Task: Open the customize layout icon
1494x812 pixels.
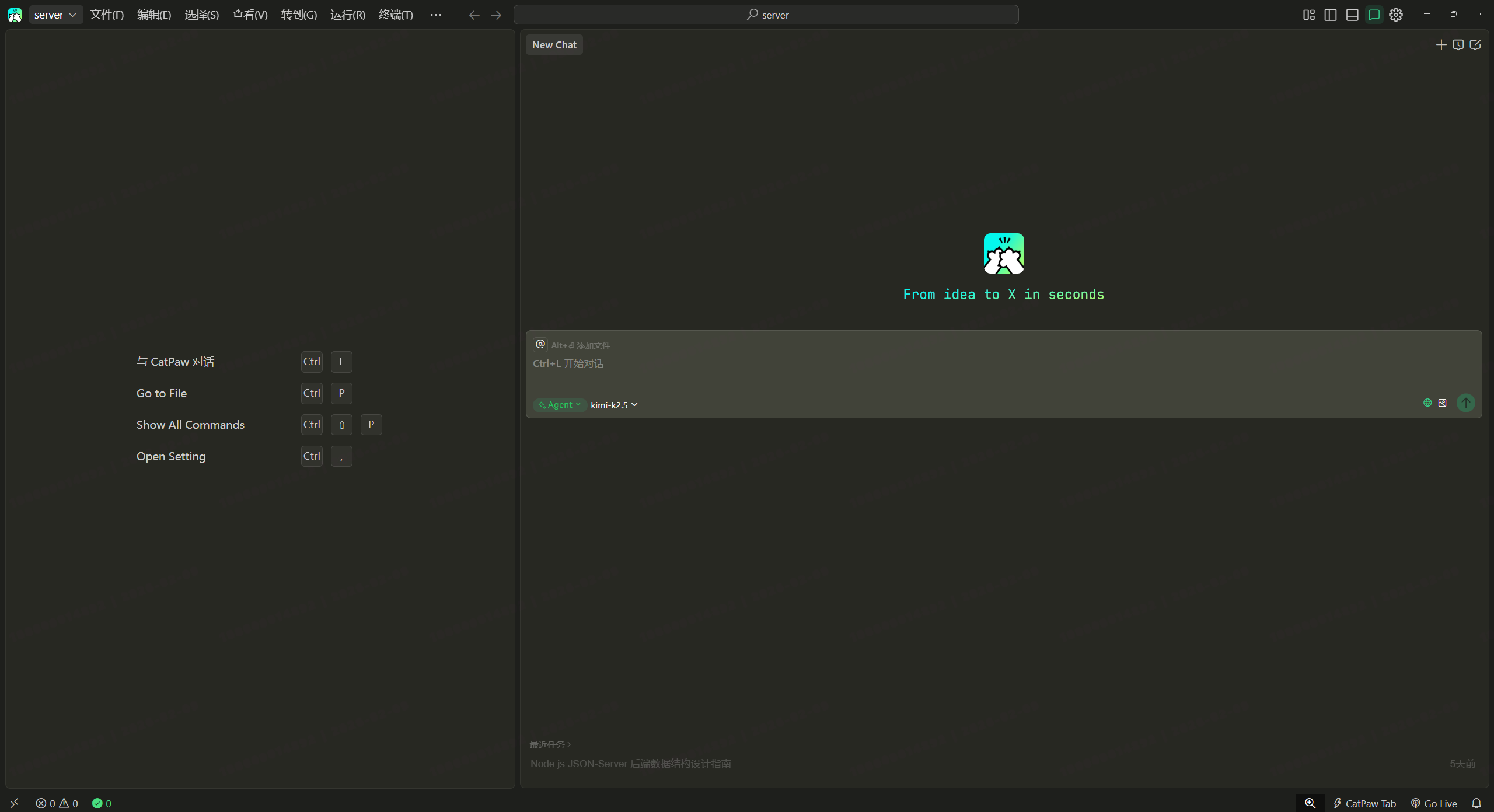Action: tap(1309, 15)
